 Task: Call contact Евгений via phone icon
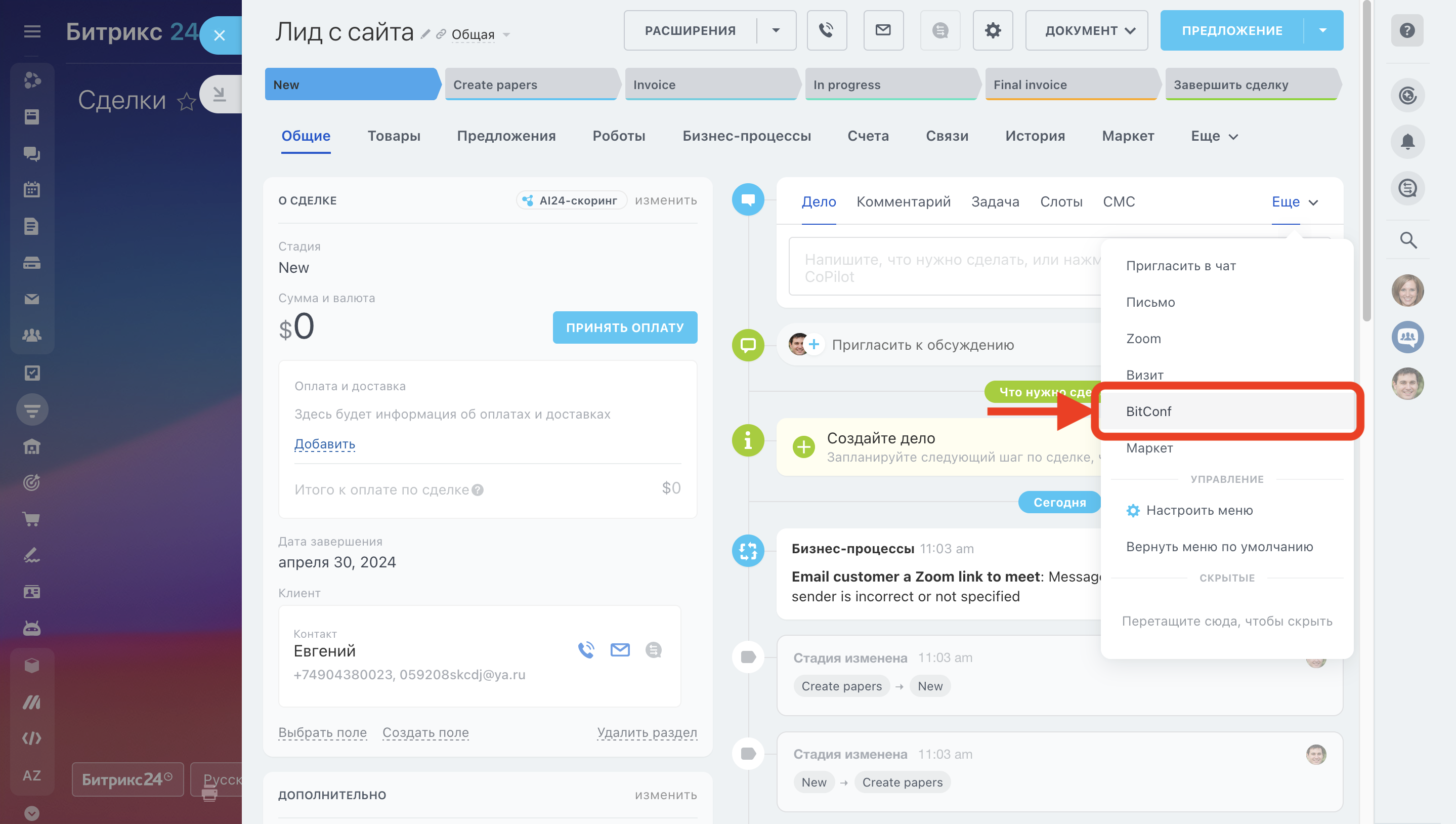tap(586, 650)
